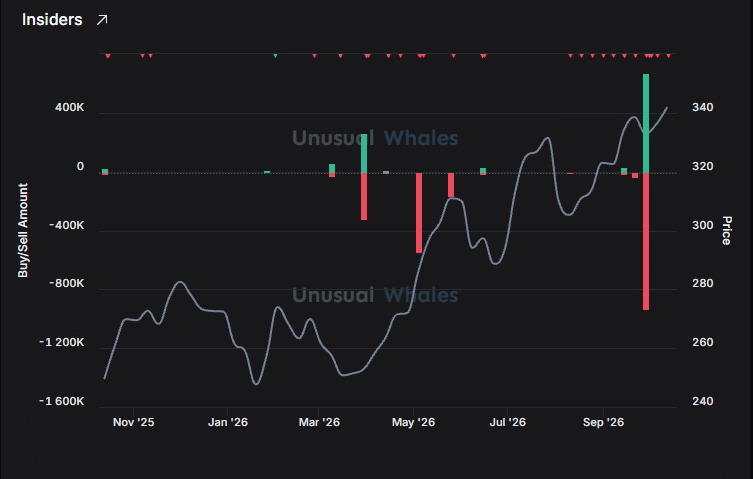Click the 400K left axis label
The width and height of the screenshot is (753, 479).
(x=70, y=107)
